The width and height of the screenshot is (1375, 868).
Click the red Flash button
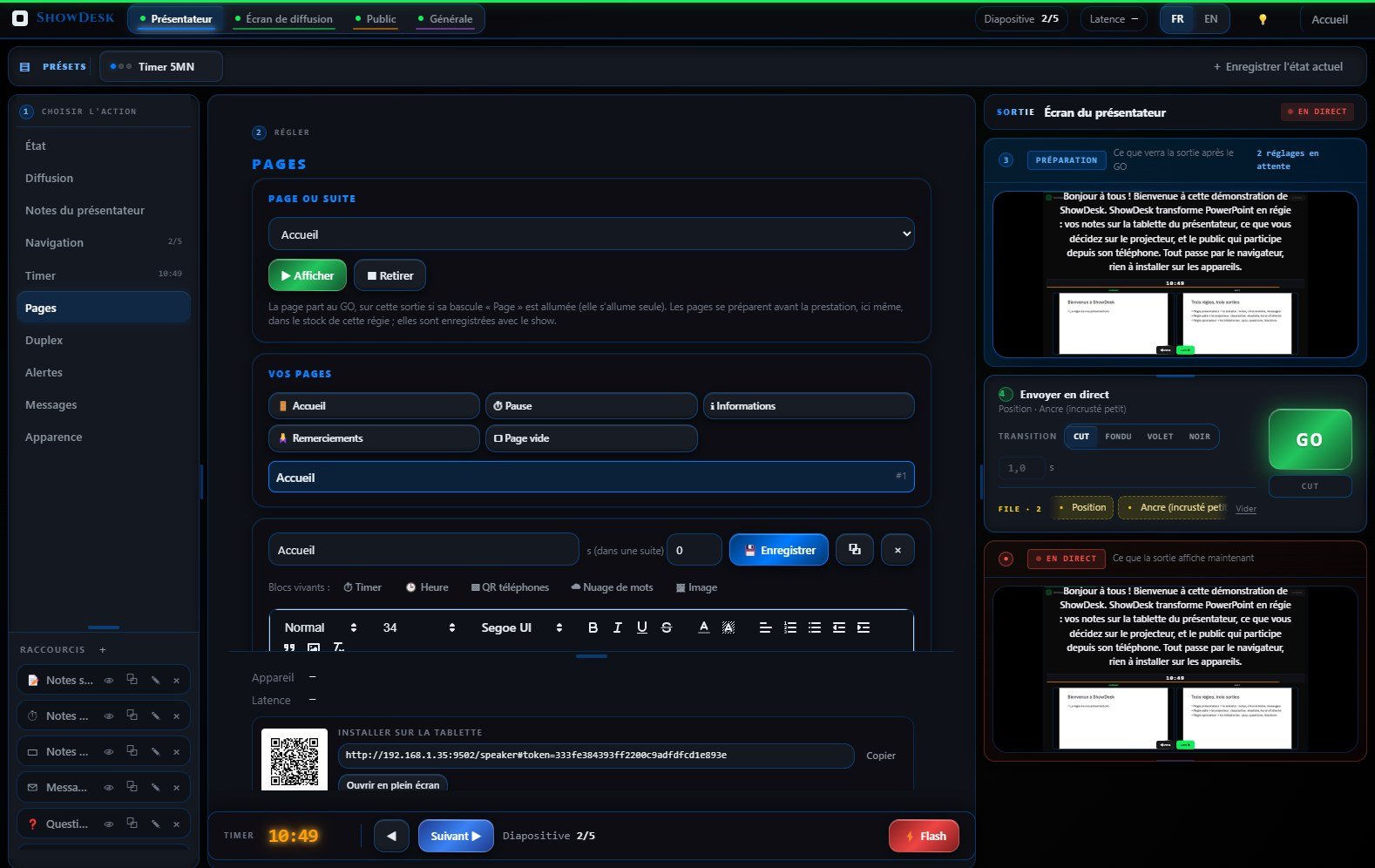(924, 836)
